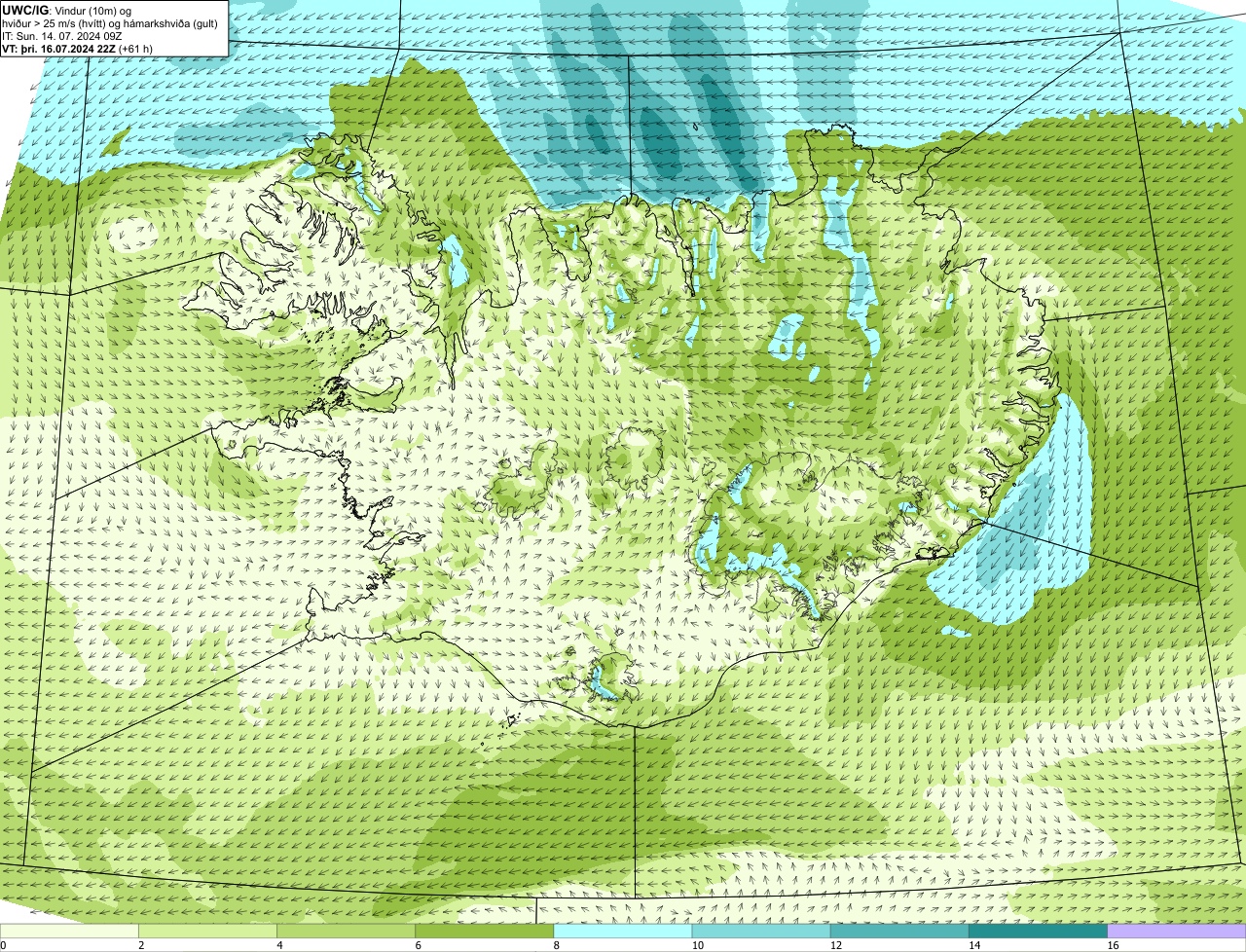Viewport: 1246px width, 952px height.
Task: Click the light cyan 8–10 m/s legend segment
Action: (623, 931)
